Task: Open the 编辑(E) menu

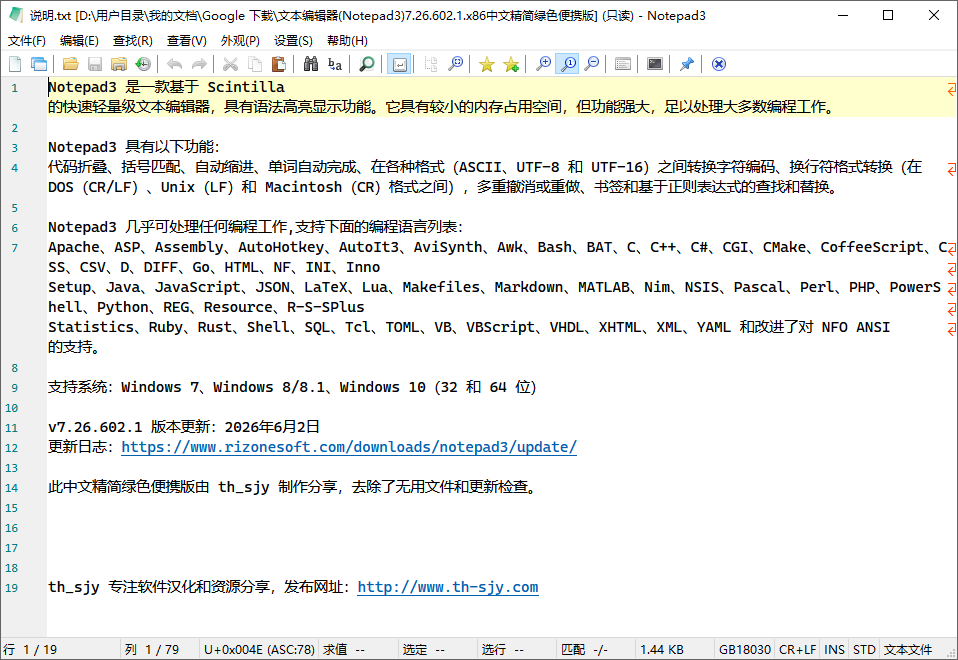Action: [x=79, y=40]
